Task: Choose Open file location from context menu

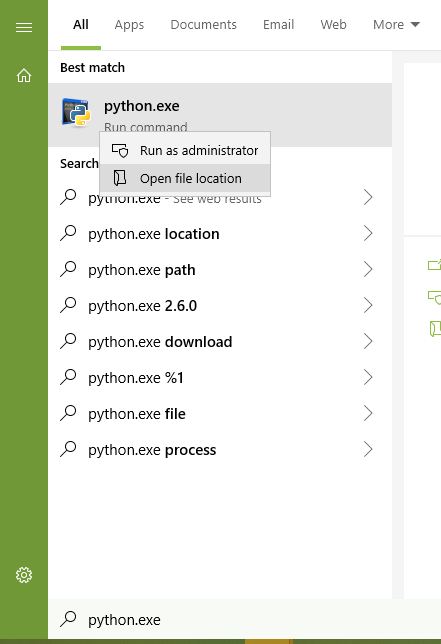Action: click(185, 178)
